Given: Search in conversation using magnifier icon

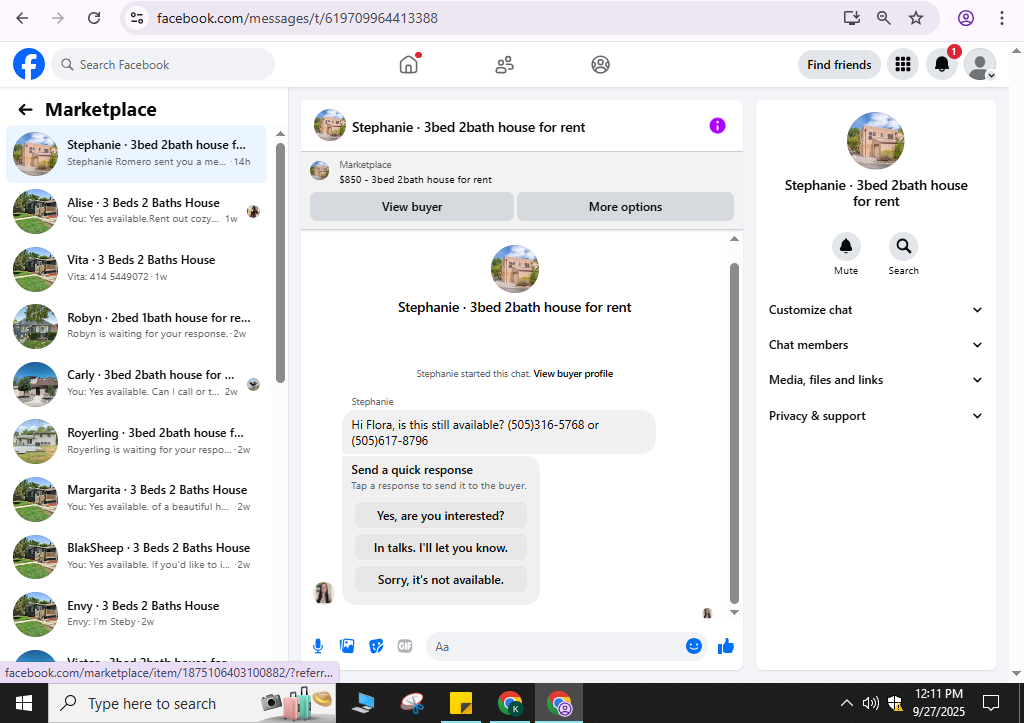Looking at the screenshot, I should 903,246.
